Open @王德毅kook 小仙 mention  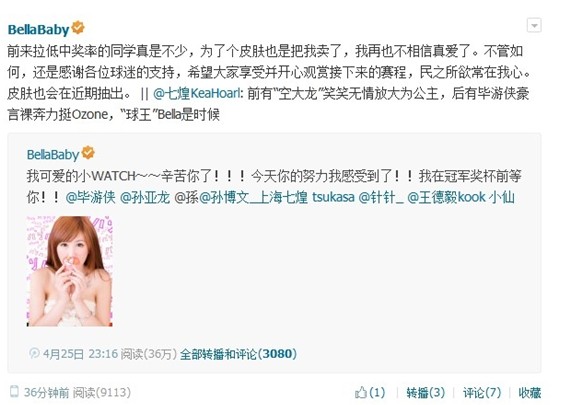pos(461,197)
